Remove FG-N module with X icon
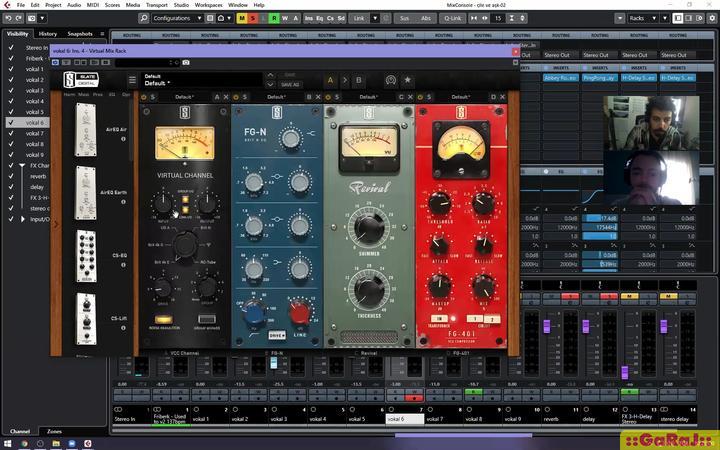Screen dimensions: 720x450 pyautogui.click(x=318, y=97)
